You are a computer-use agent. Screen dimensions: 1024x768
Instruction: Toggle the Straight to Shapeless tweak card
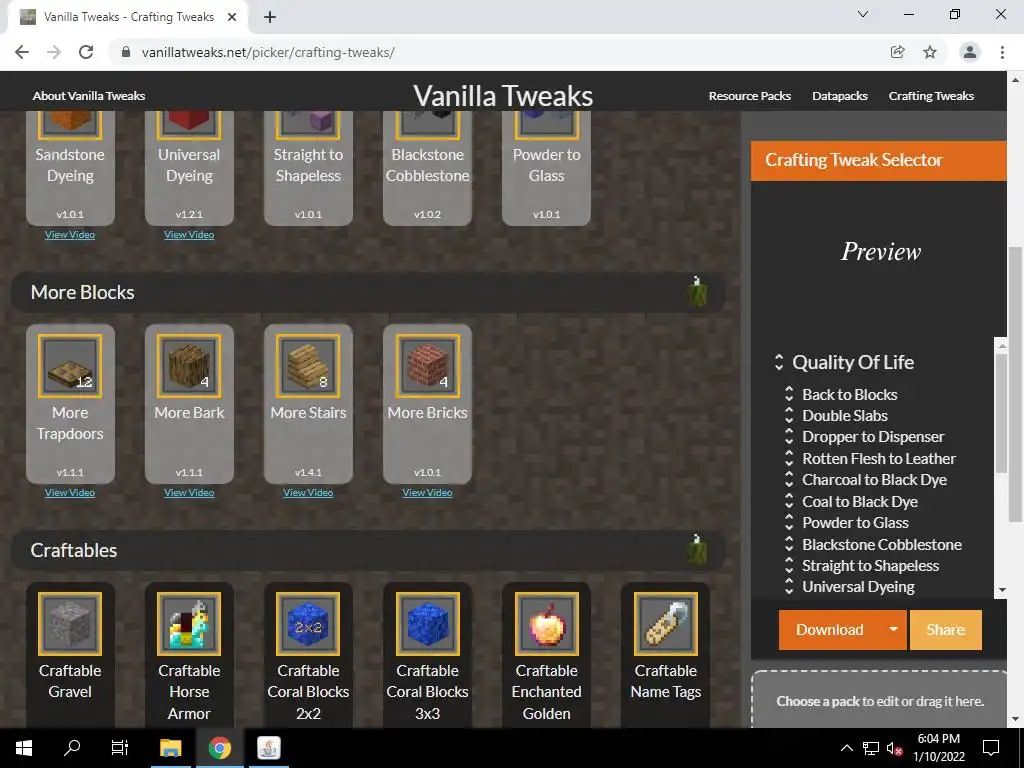pyautogui.click(x=308, y=168)
